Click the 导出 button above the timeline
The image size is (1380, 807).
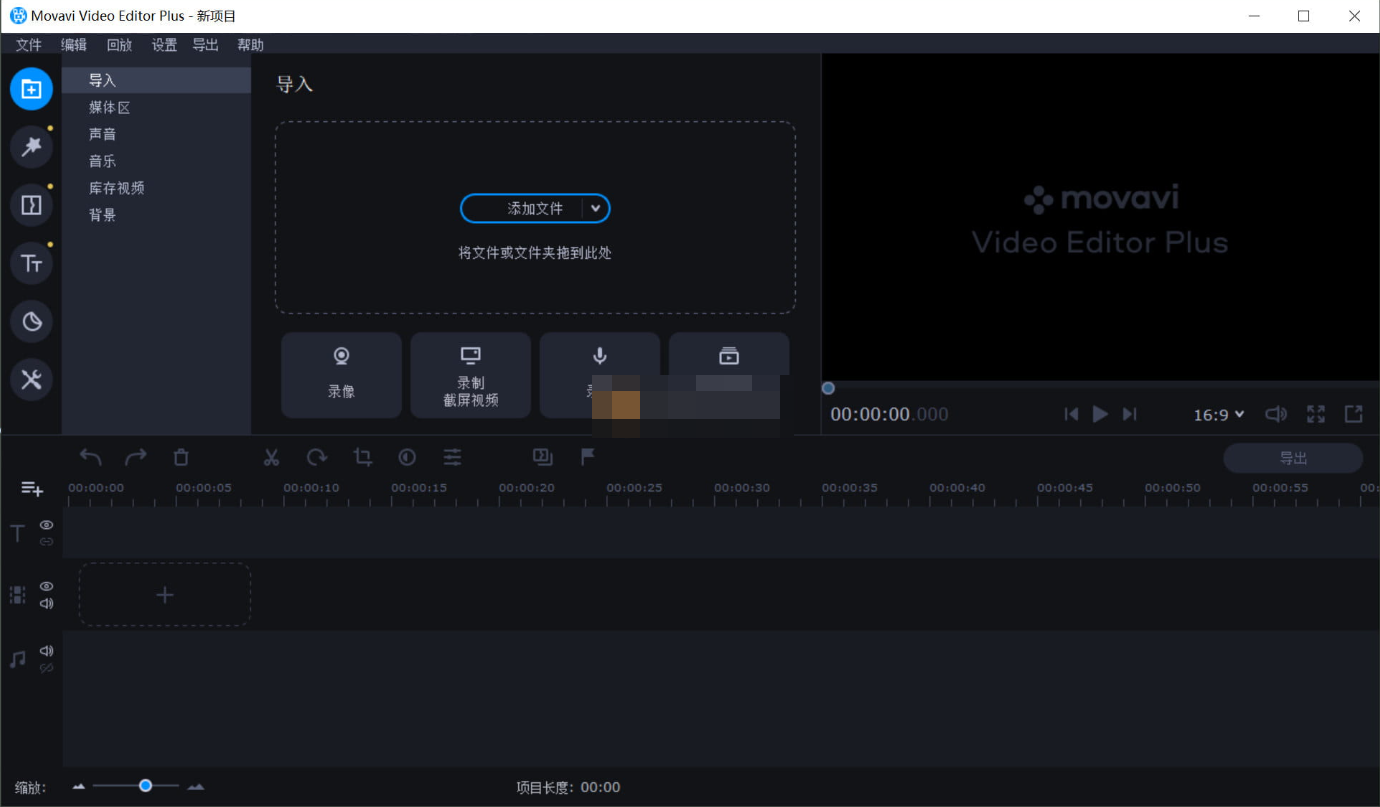point(1293,457)
